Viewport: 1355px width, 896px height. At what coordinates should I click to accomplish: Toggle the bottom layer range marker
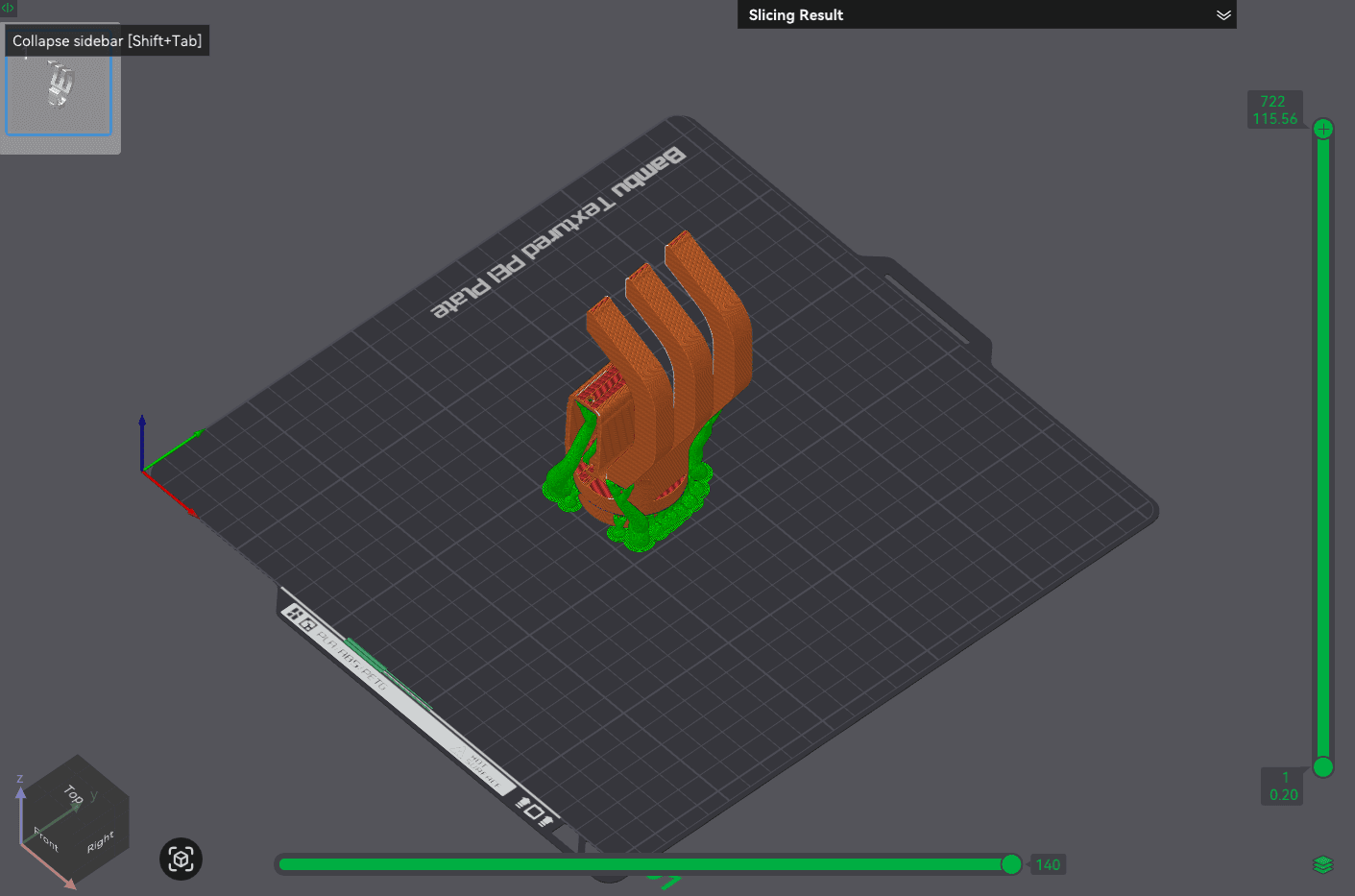click(1323, 768)
